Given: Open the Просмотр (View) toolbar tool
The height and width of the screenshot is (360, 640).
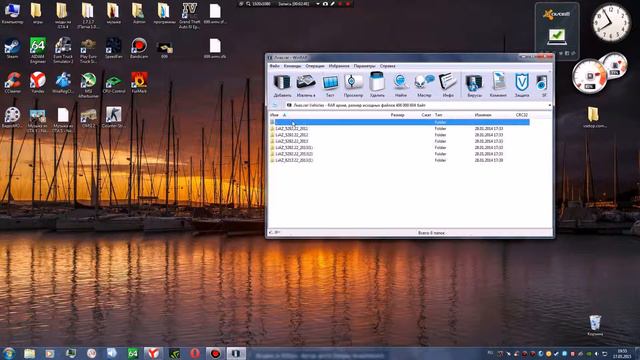Looking at the screenshot, I should [353, 85].
